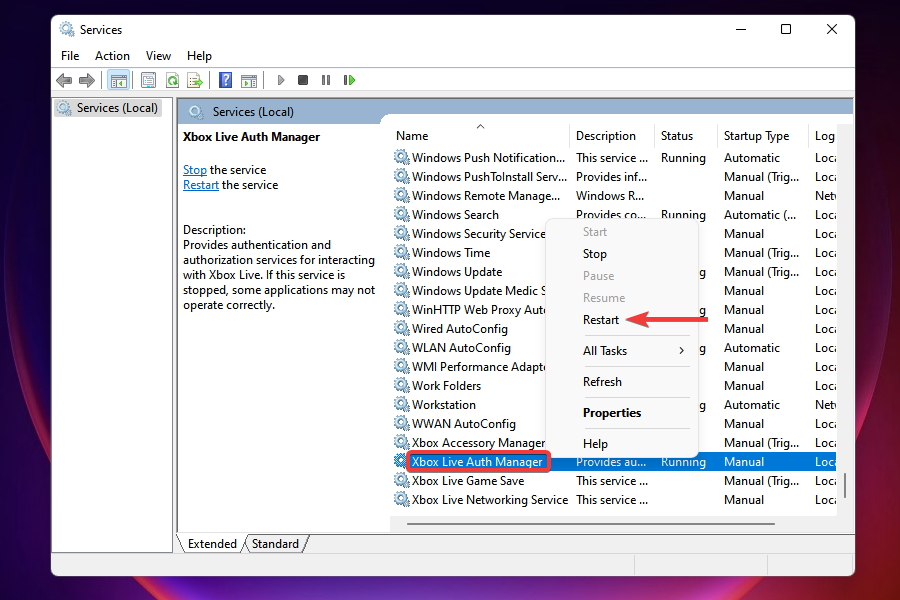Viewport: 900px width, 600px height.
Task: Click the Refresh toolbar icon
Action: click(172, 80)
